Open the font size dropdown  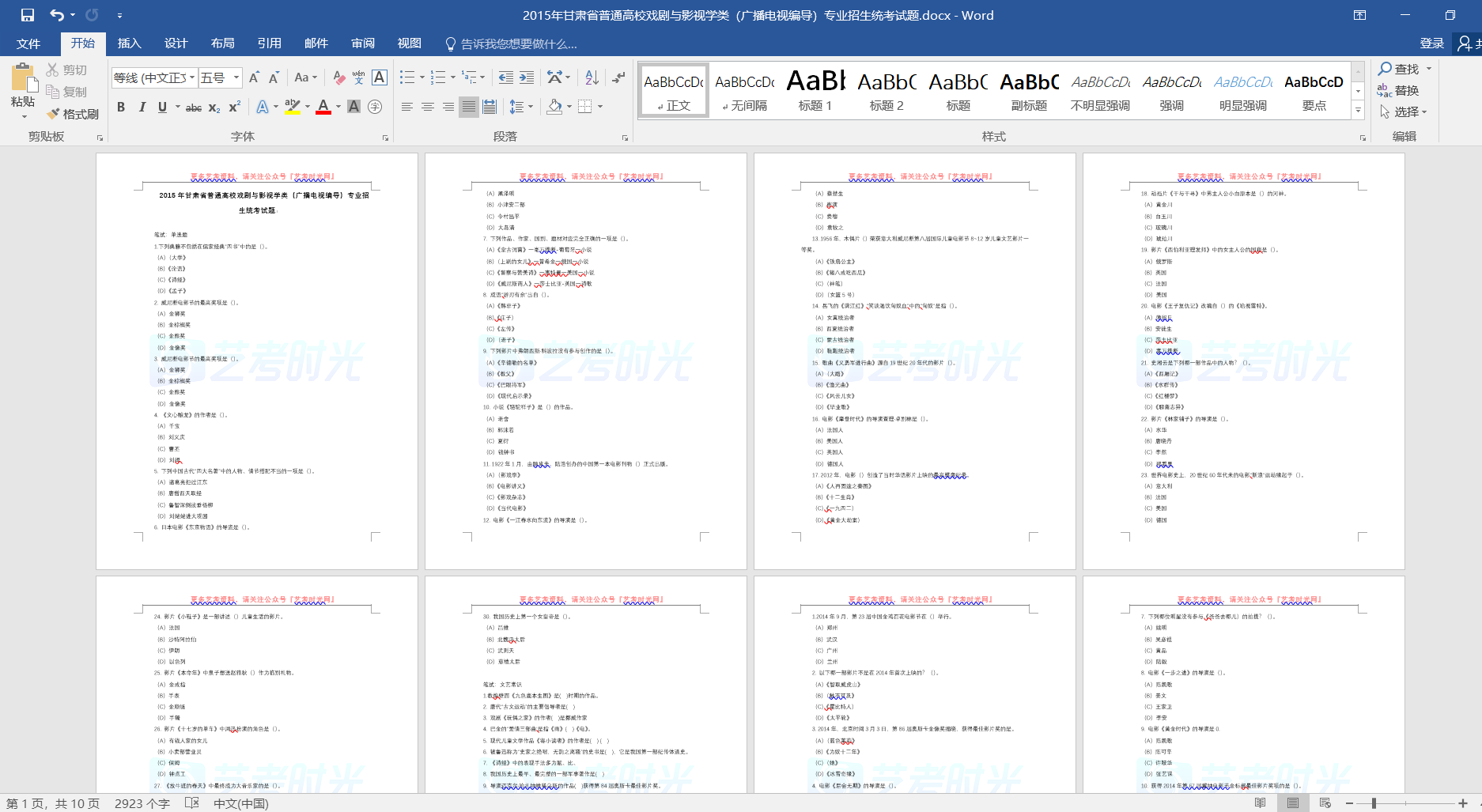[x=236, y=77]
